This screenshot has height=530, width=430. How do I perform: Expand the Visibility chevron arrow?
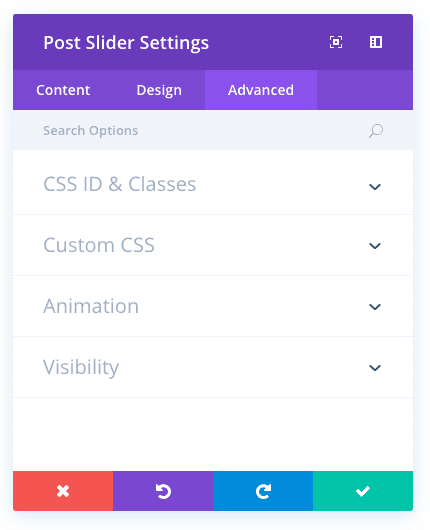pos(375,368)
